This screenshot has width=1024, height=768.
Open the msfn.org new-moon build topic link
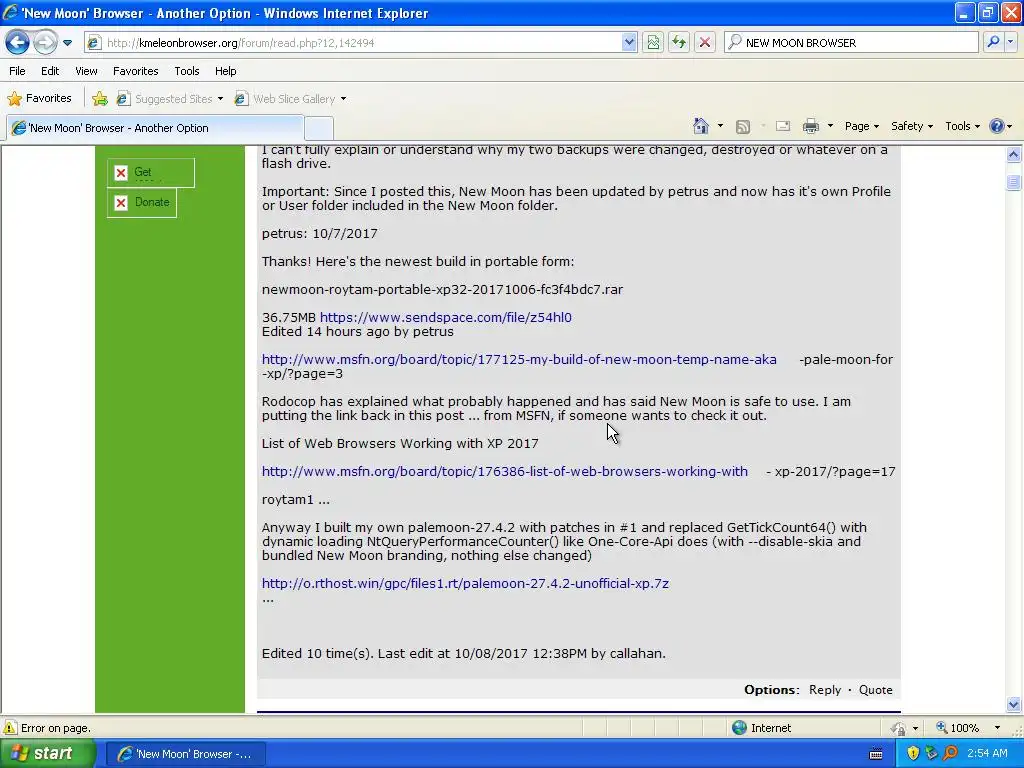click(519, 359)
